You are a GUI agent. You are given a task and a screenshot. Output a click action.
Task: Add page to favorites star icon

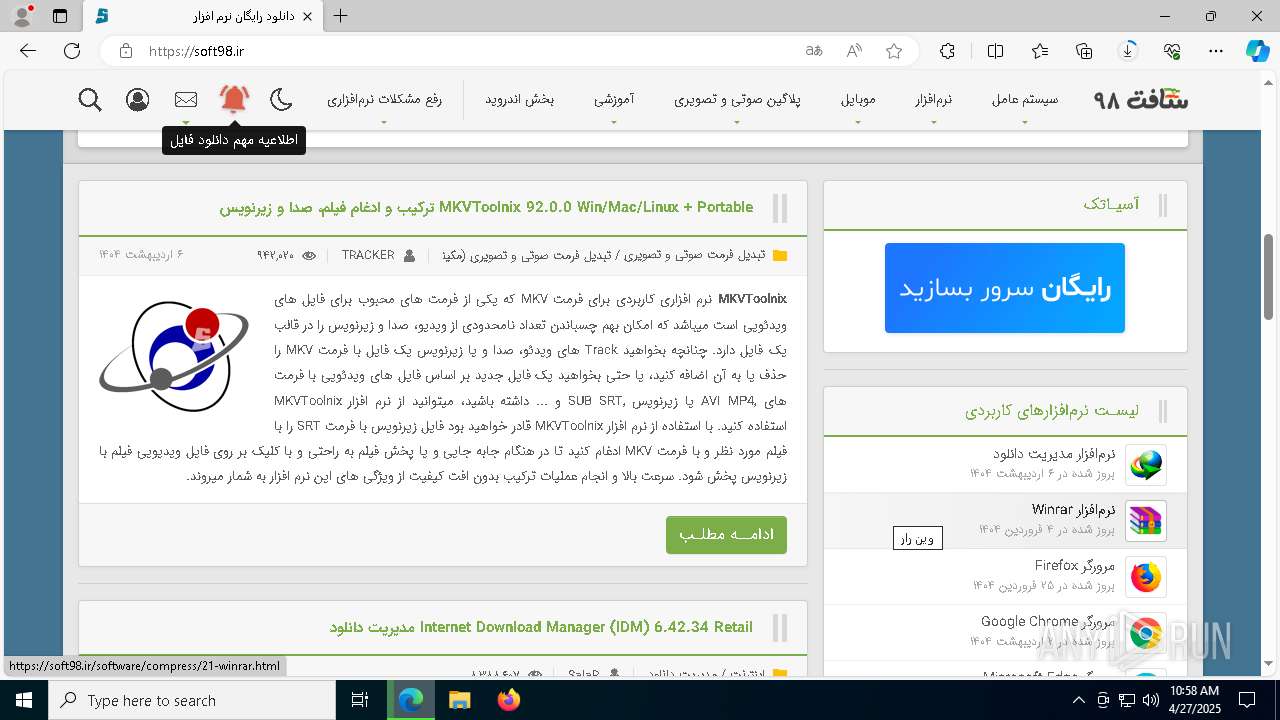click(x=894, y=51)
